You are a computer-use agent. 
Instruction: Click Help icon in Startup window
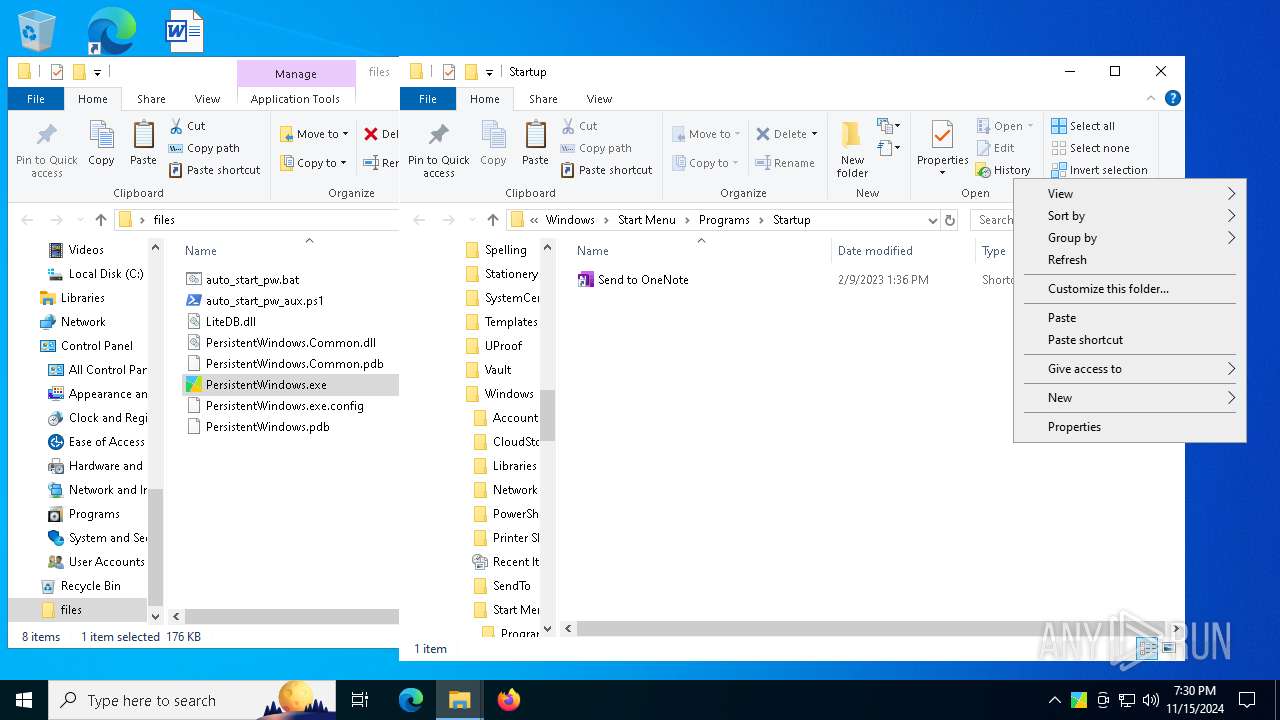coord(1173,98)
